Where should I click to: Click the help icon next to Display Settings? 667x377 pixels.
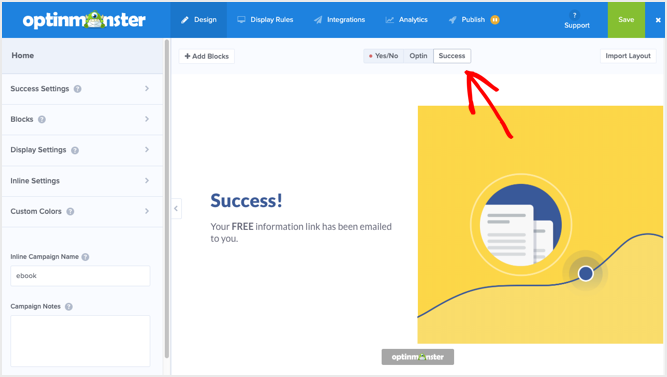[x=75, y=150]
